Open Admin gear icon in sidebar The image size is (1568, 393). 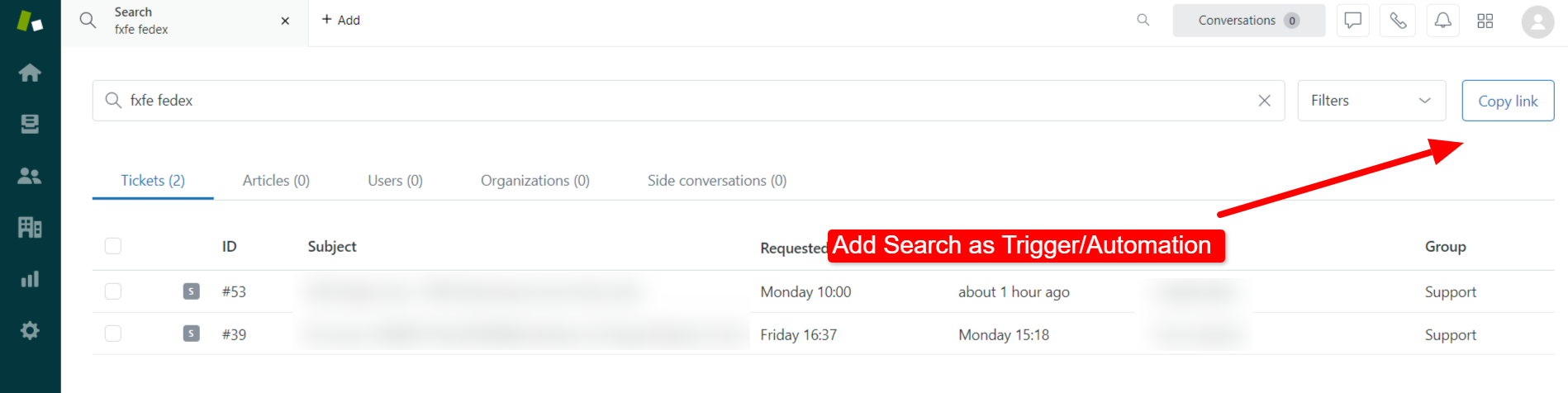click(x=30, y=330)
